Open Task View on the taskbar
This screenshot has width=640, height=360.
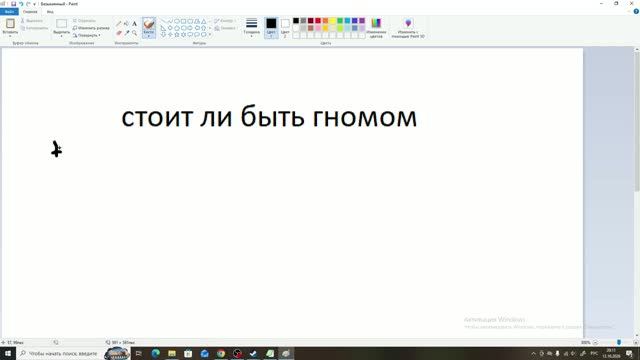click(x=139, y=353)
